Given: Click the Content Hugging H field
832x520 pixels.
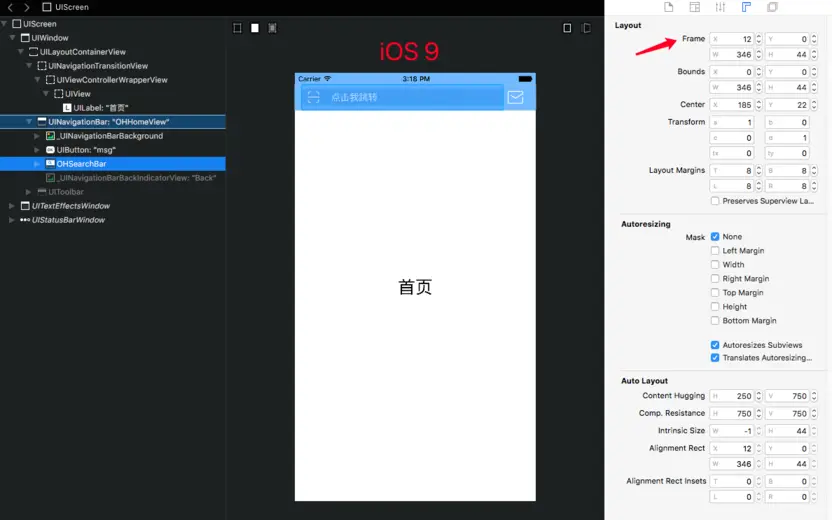Looking at the screenshot, I should point(732,396).
